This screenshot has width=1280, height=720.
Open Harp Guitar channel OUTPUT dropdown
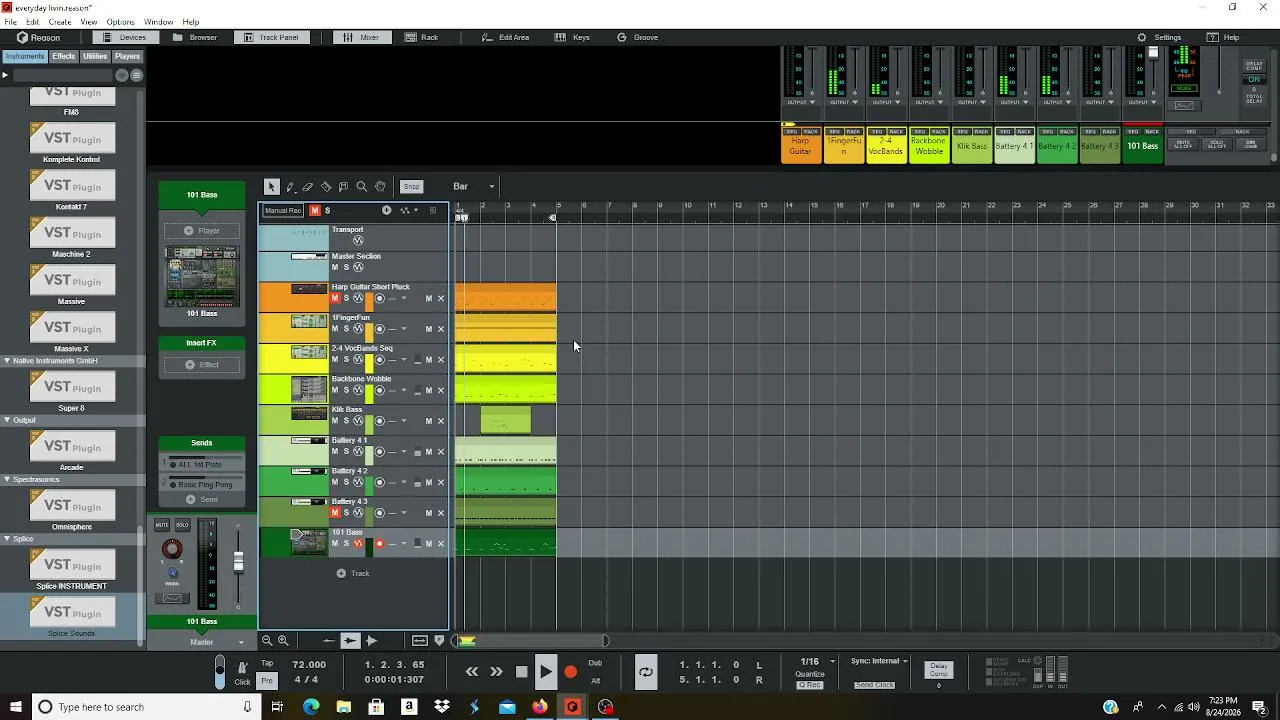[800, 102]
